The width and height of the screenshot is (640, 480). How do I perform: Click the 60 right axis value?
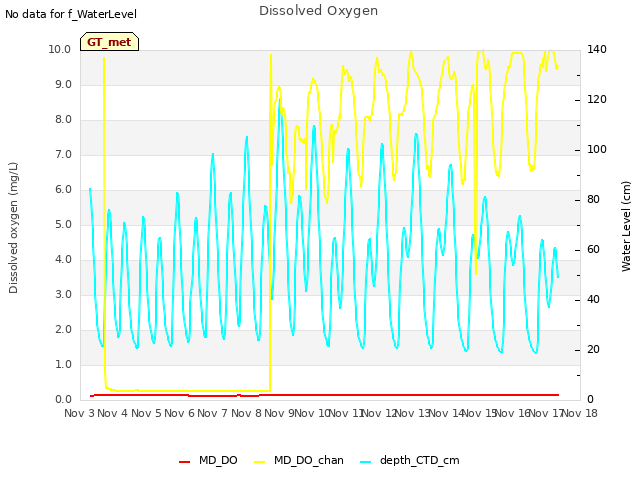pos(593,250)
